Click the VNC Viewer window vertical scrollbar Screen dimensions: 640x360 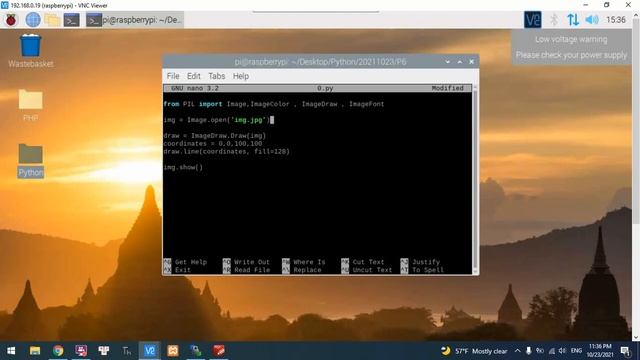click(x=636, y=176)
